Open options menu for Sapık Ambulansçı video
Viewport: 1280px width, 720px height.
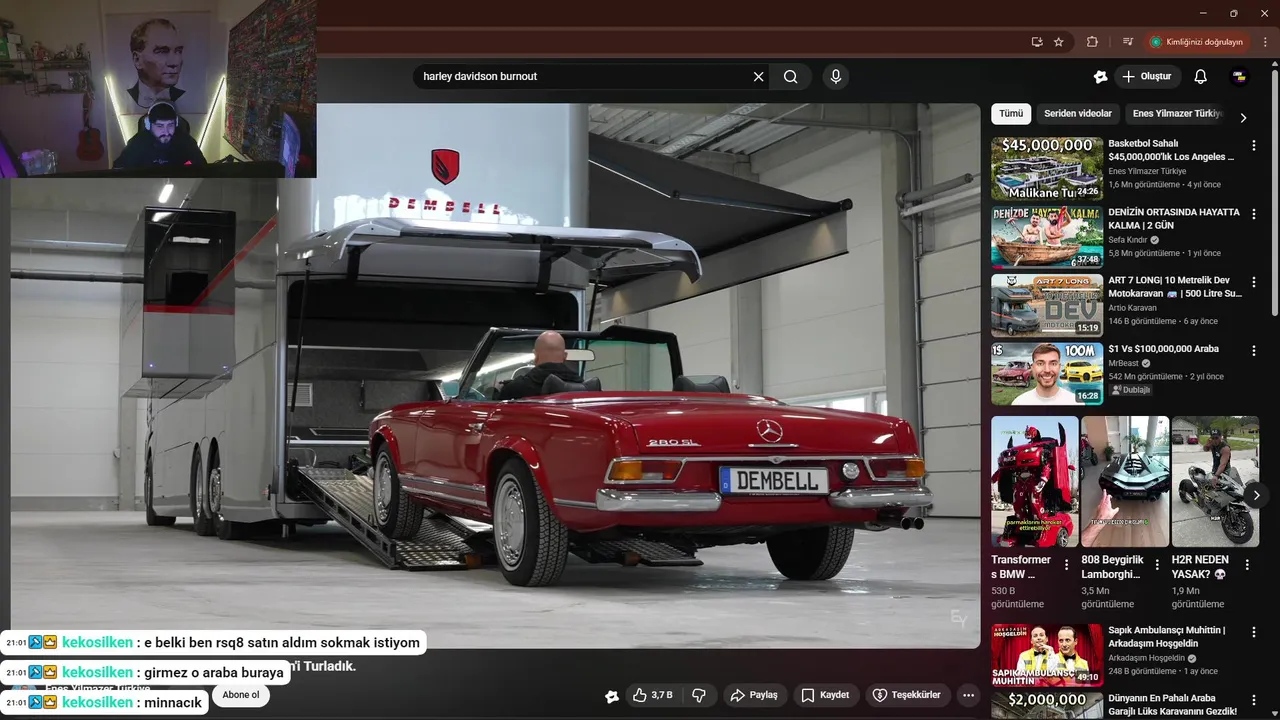click(x=1253, y=632)
